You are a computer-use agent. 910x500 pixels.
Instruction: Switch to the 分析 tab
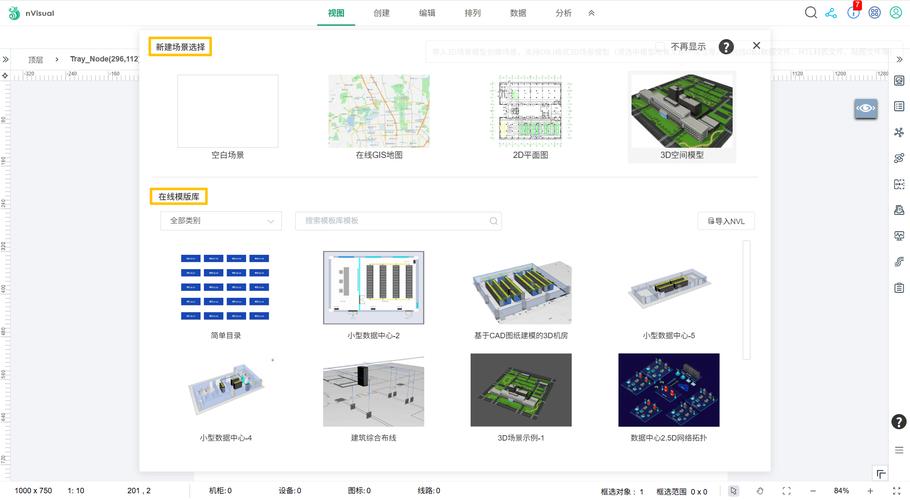[564, 13]
